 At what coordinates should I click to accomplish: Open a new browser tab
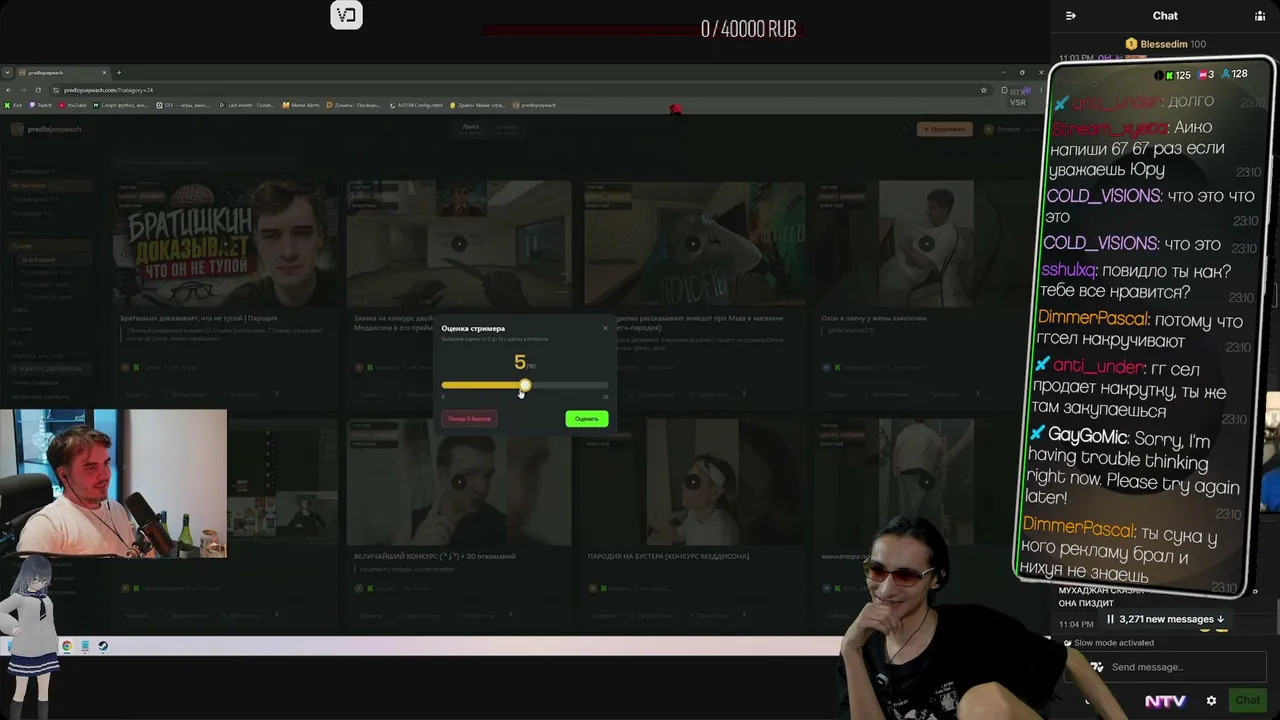pyautogui.click(x=119, y=72)
